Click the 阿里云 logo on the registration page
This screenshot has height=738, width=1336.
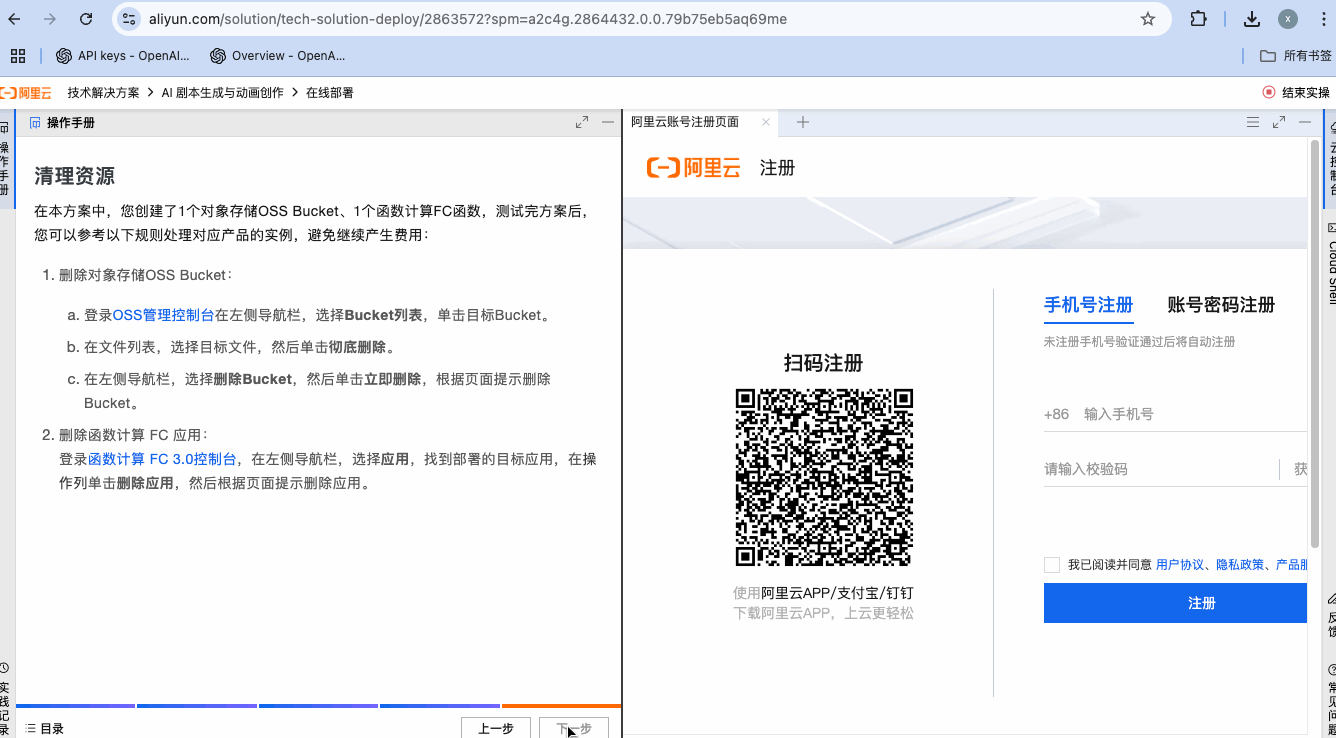pyautogui.click(x=693, y=167)
